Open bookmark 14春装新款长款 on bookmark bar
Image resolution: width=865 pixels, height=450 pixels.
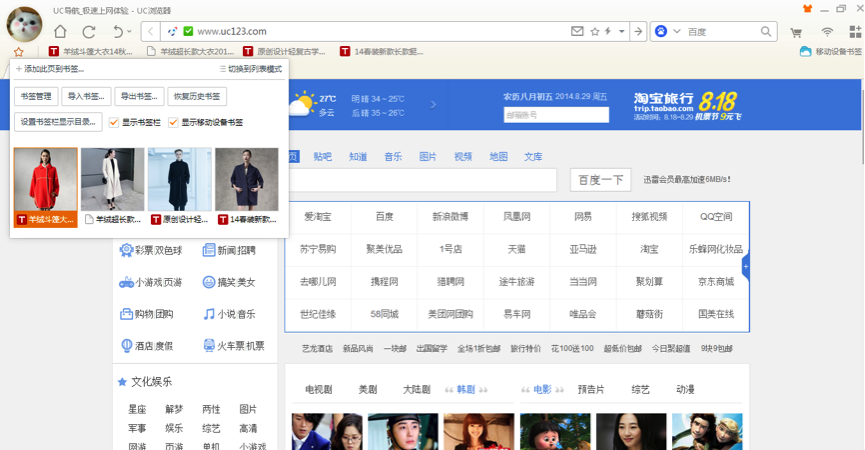382,51
